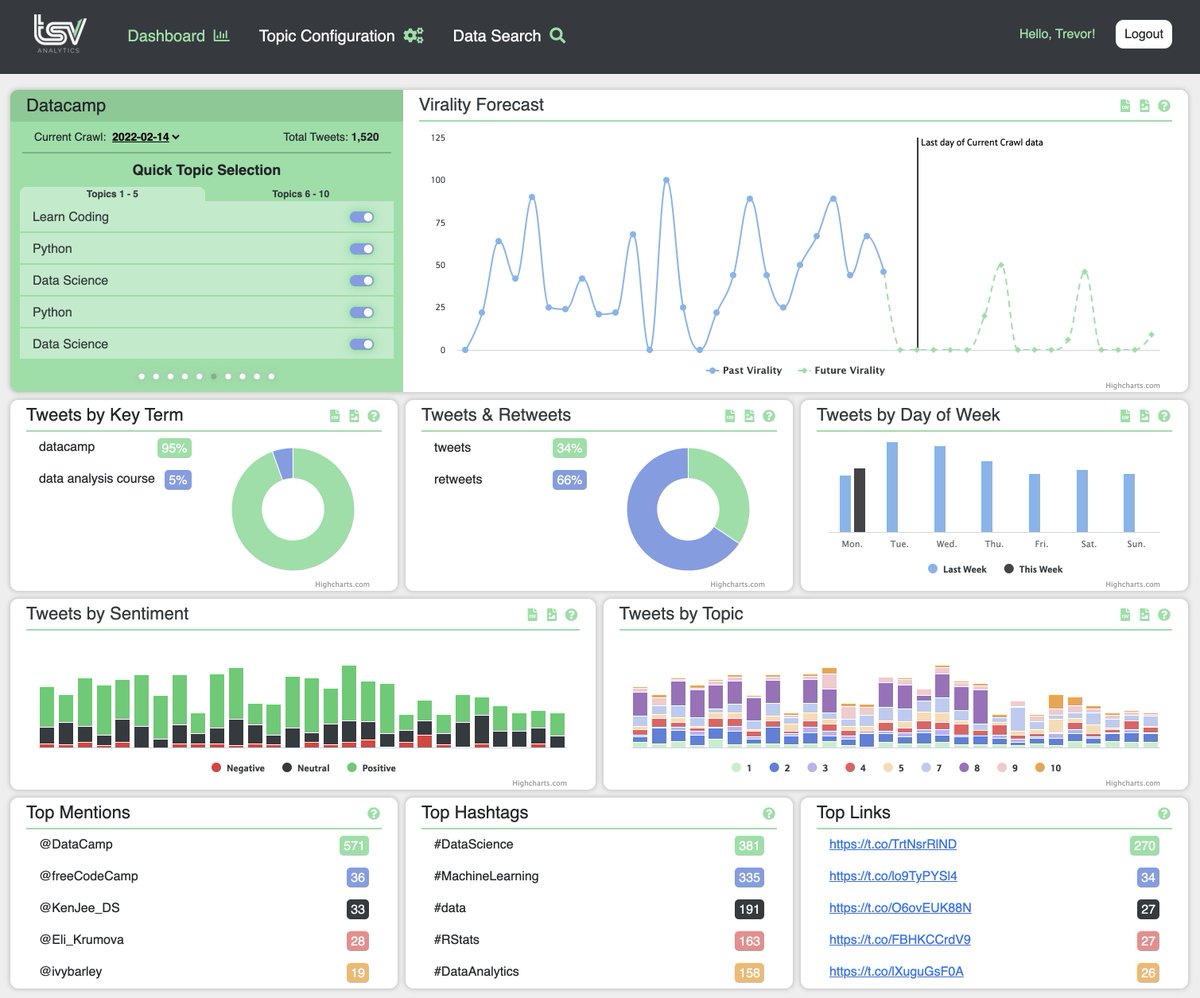This screenshot has height=998, width=1200.
Task: Download Virality Forecast data as CSV
Action: [x=1125, y=106]
